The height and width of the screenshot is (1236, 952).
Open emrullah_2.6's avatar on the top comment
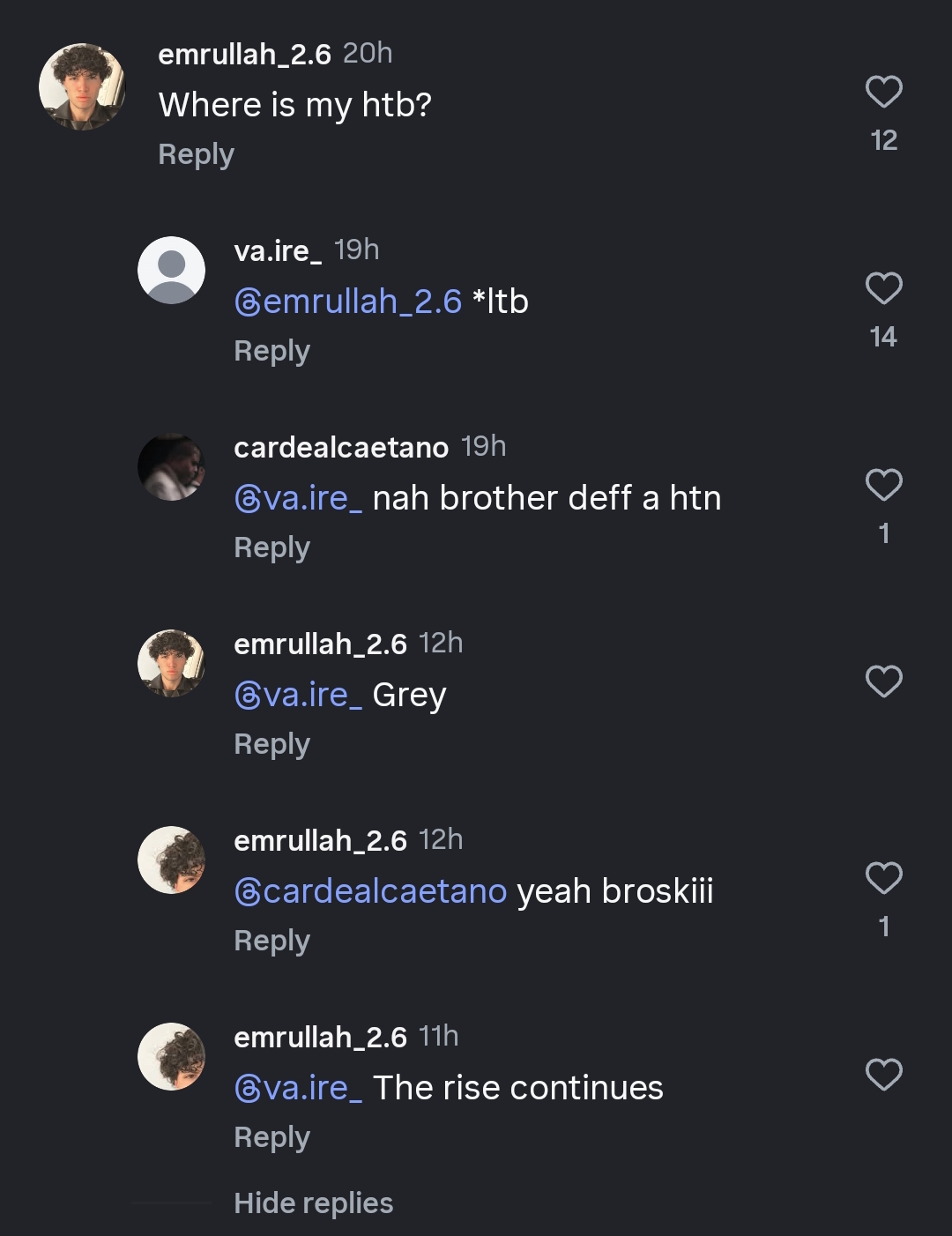tap(82, 86)
